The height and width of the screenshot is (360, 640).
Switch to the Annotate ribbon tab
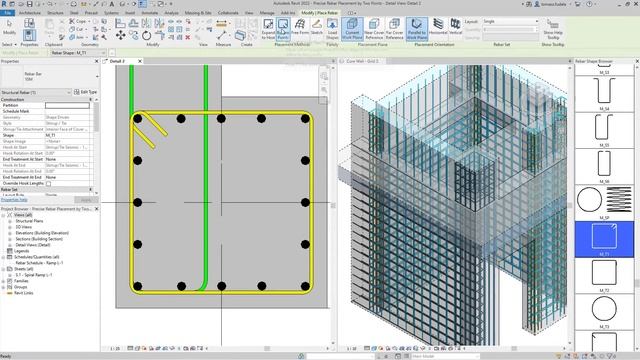[149, 13]
